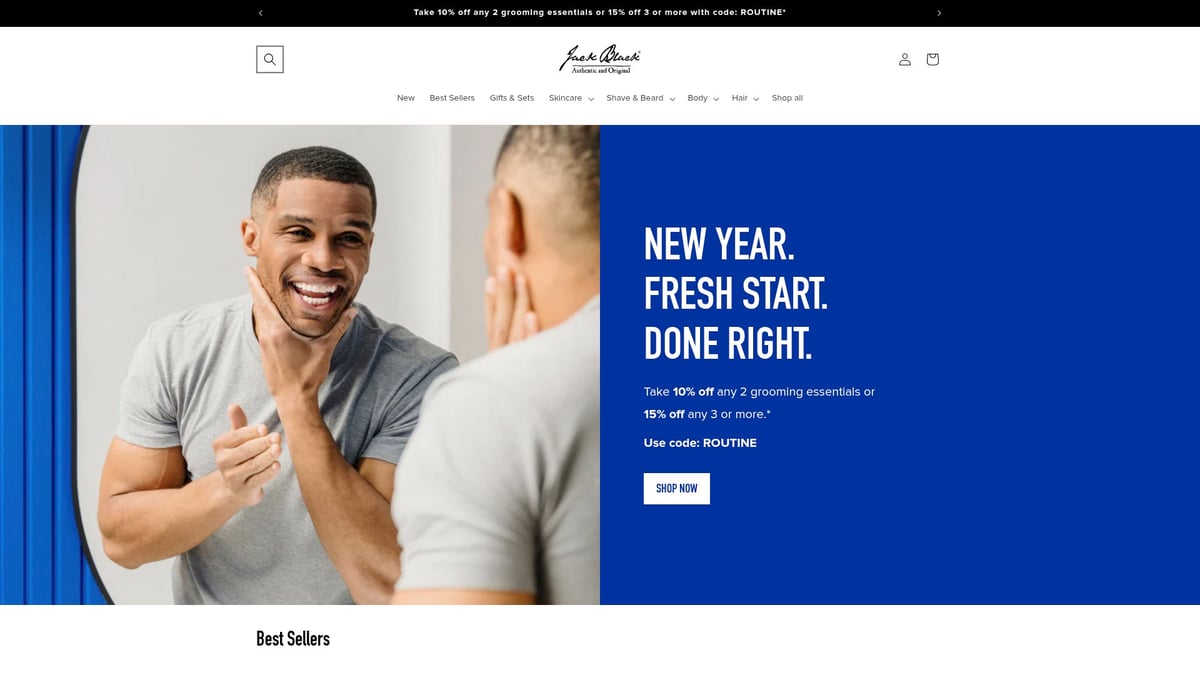Click the hero image of man at mirror

point(300,365)
